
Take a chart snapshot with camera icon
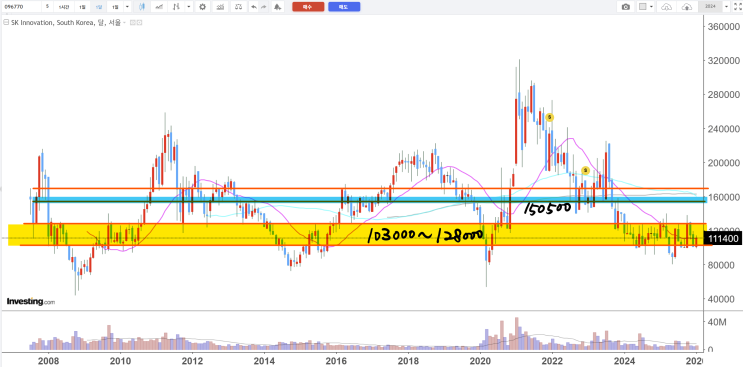(625, 7)
